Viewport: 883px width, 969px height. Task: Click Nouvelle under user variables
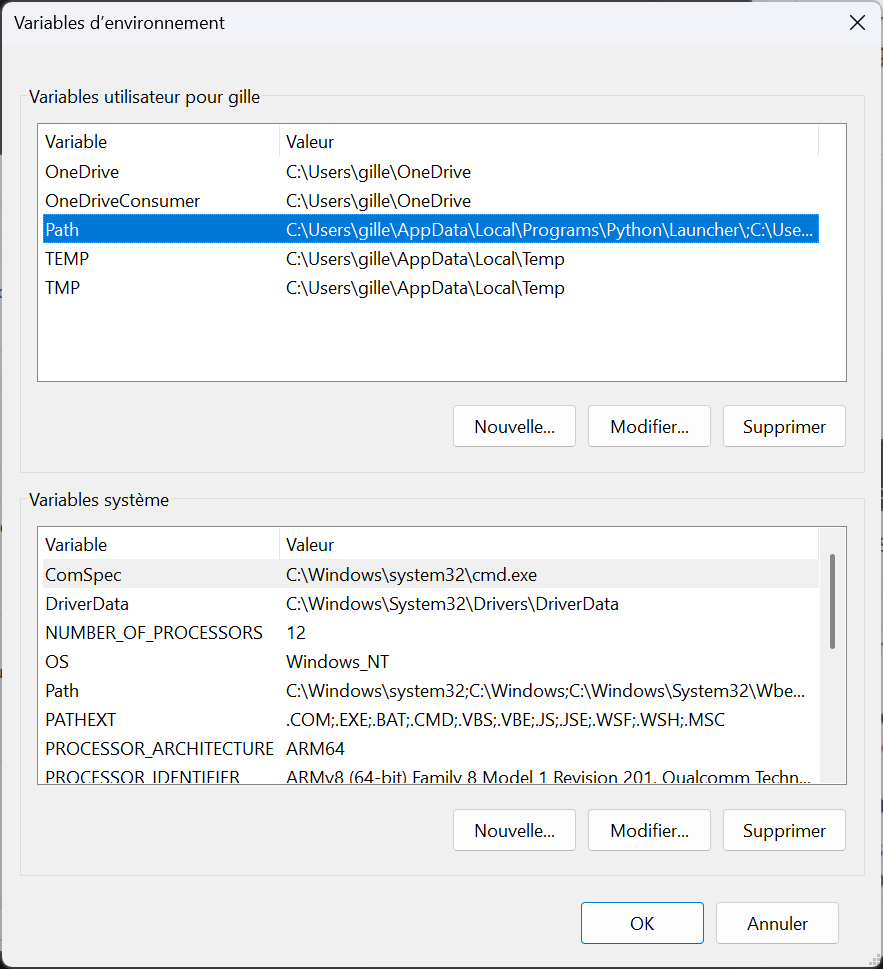[x=514, y=426]
